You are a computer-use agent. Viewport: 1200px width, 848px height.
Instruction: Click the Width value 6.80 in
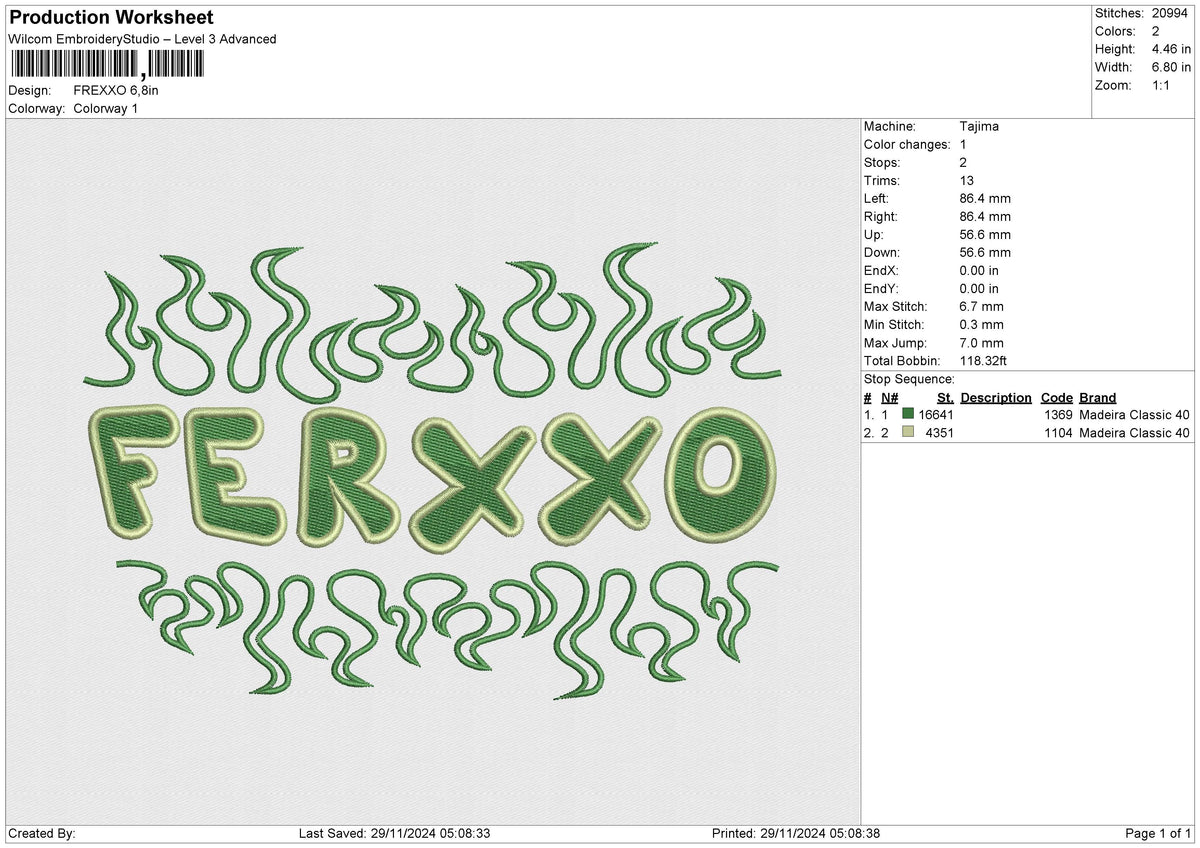click(1173, 67)
